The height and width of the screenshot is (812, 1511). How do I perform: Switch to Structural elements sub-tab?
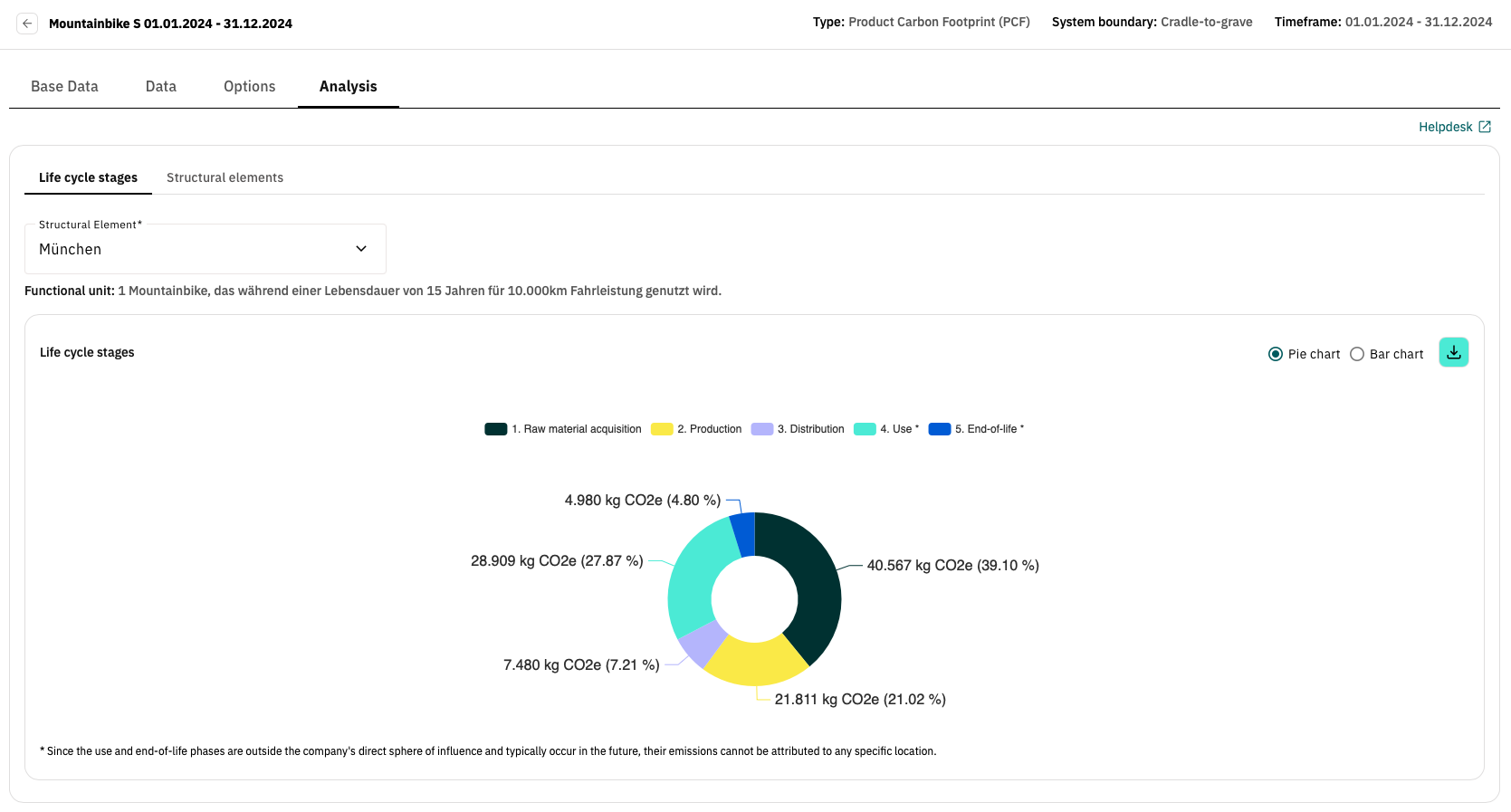(x=225, y=177)
